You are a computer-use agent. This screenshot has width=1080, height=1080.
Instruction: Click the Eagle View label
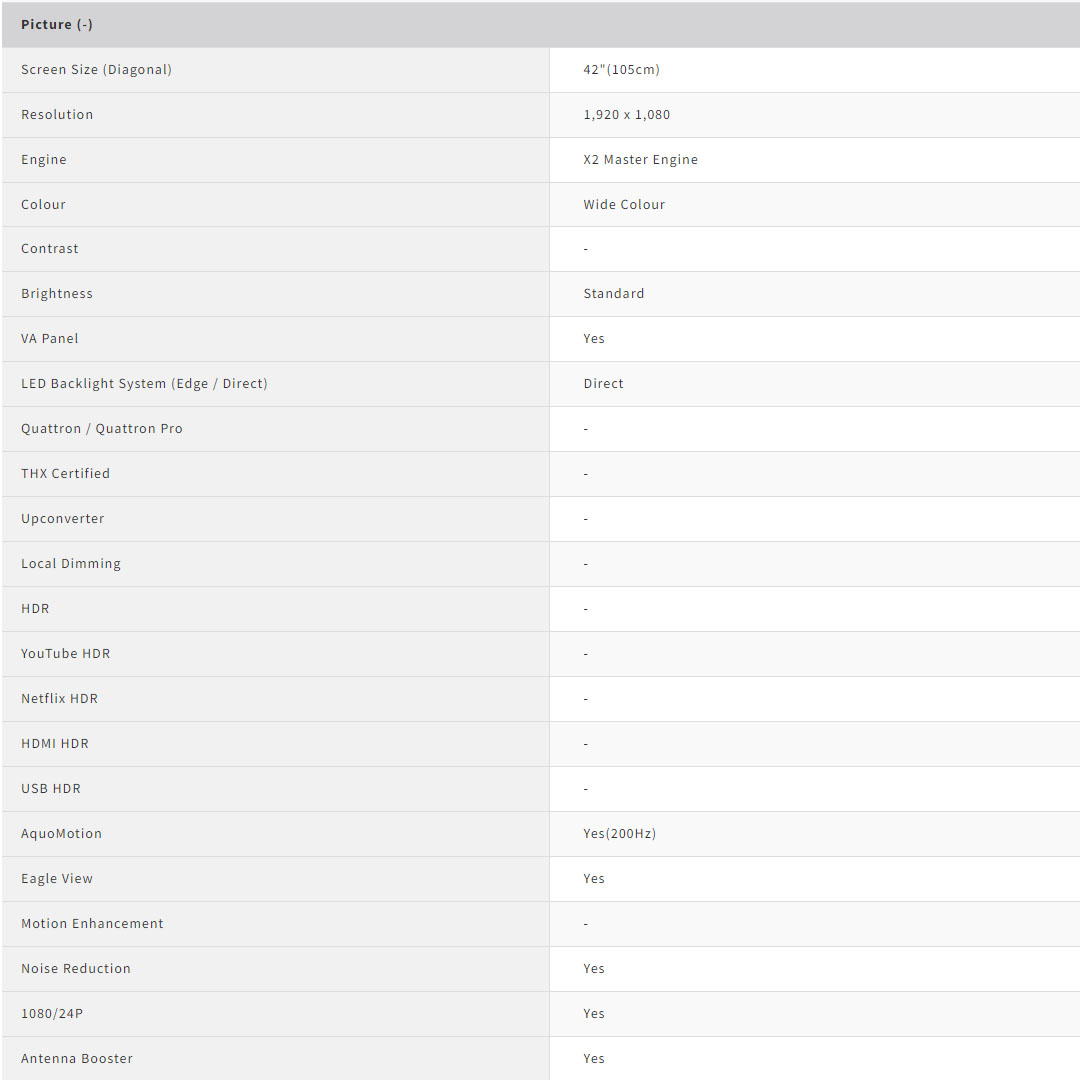click(57, 879)
